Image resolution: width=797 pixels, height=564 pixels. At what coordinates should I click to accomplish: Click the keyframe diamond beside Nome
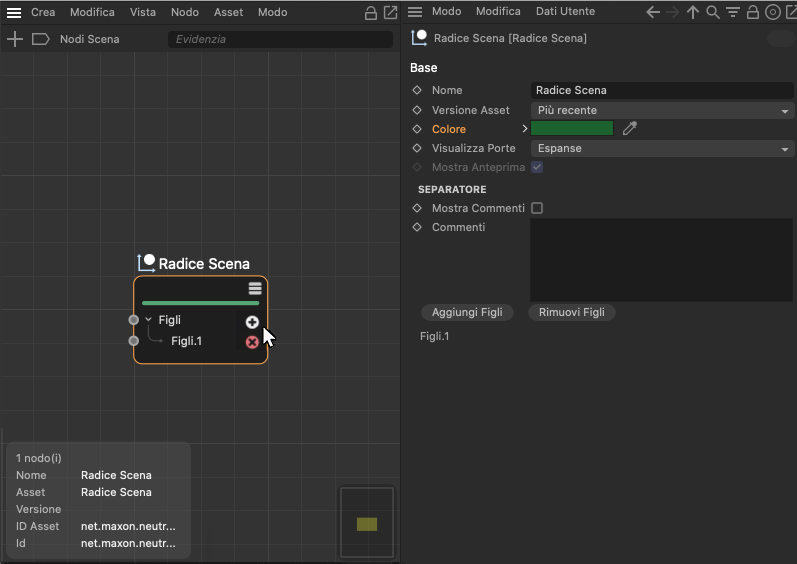417,90
